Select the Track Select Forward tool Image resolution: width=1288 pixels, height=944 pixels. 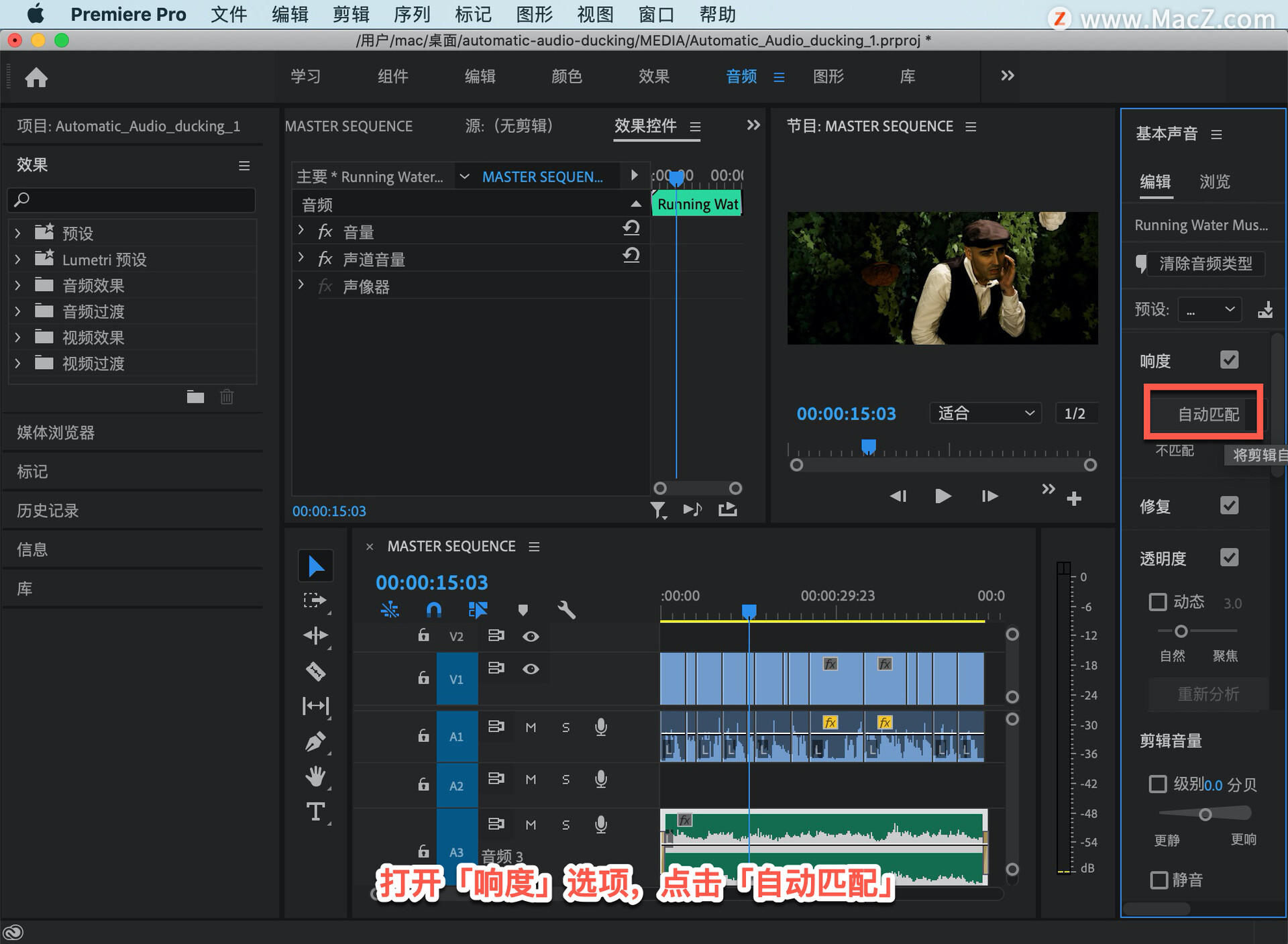315,600
